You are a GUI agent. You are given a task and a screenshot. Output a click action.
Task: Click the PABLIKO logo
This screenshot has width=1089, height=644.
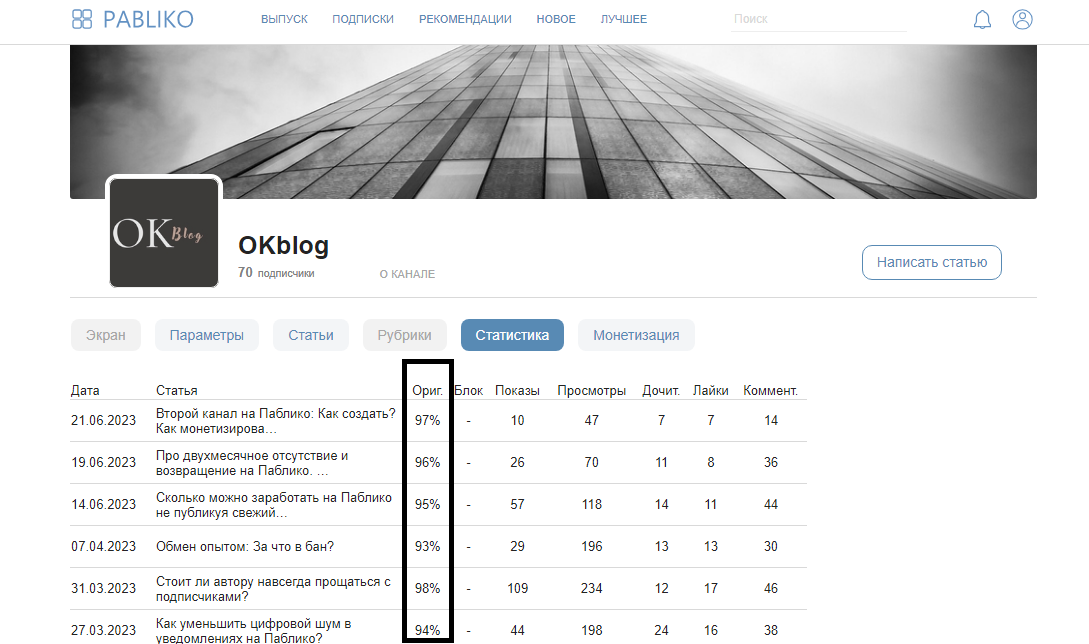(x=133, y=19)
